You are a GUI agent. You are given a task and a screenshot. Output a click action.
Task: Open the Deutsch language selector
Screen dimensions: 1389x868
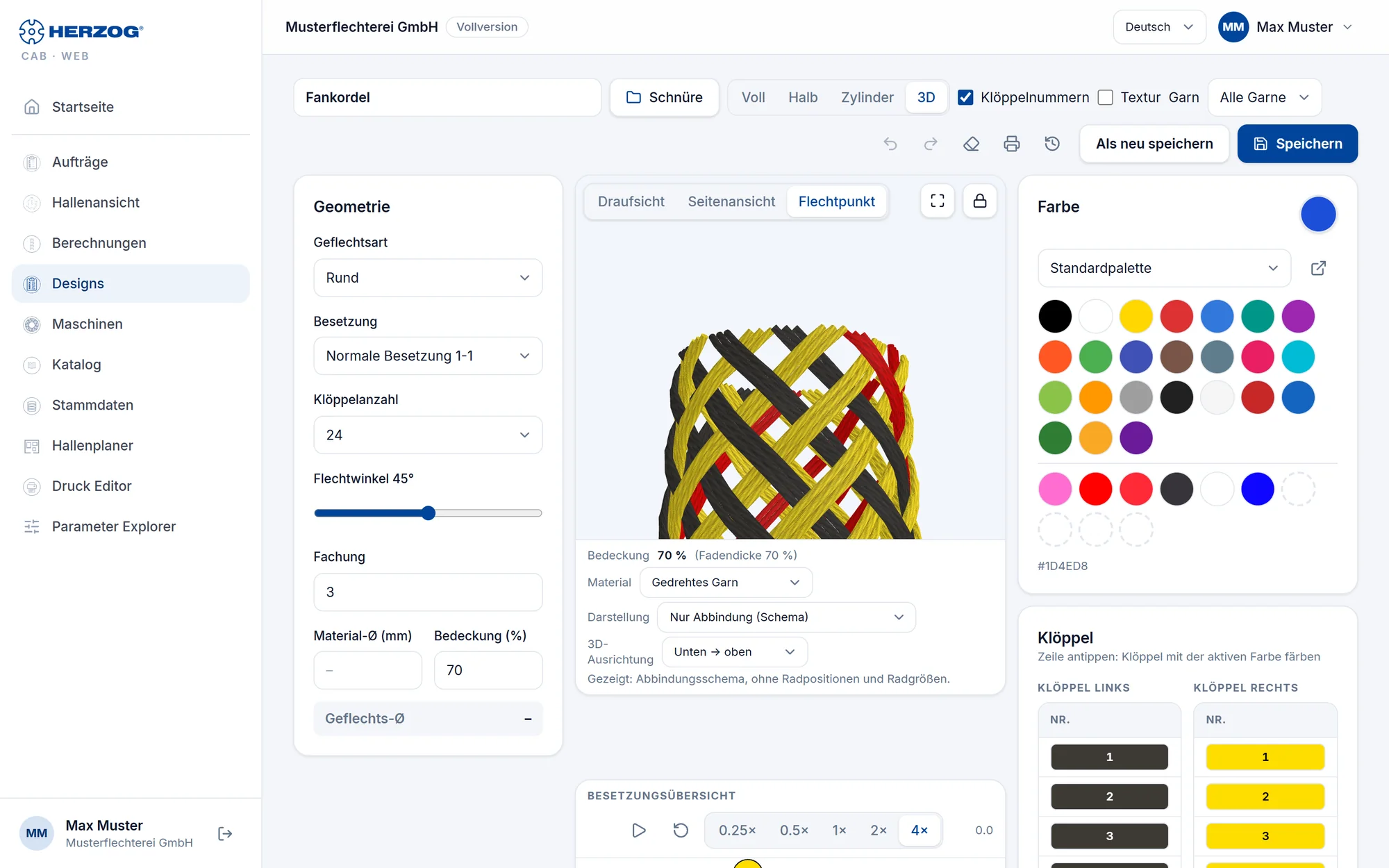1159,27
